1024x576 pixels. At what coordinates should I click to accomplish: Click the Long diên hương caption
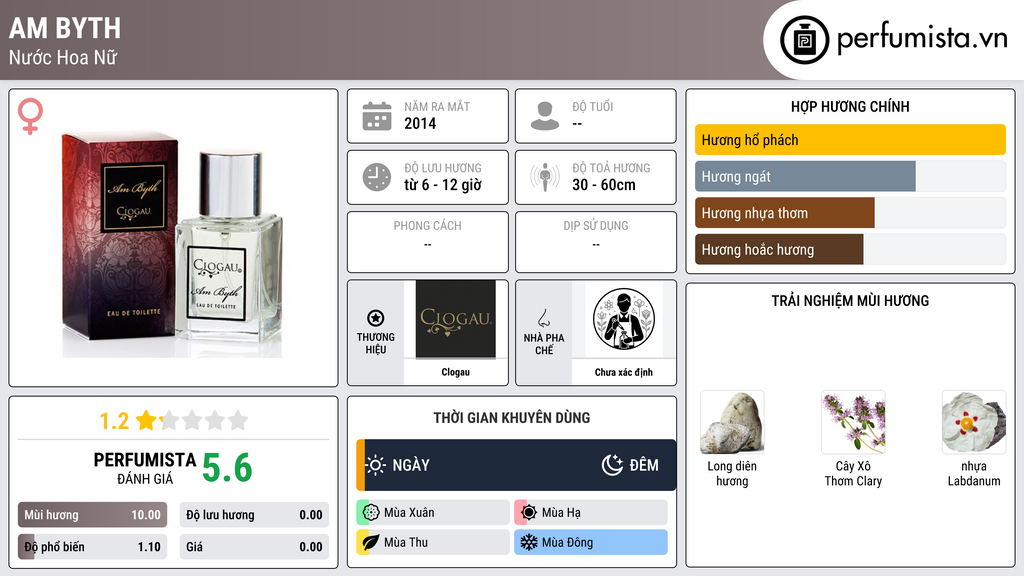(x=732, y=473)
